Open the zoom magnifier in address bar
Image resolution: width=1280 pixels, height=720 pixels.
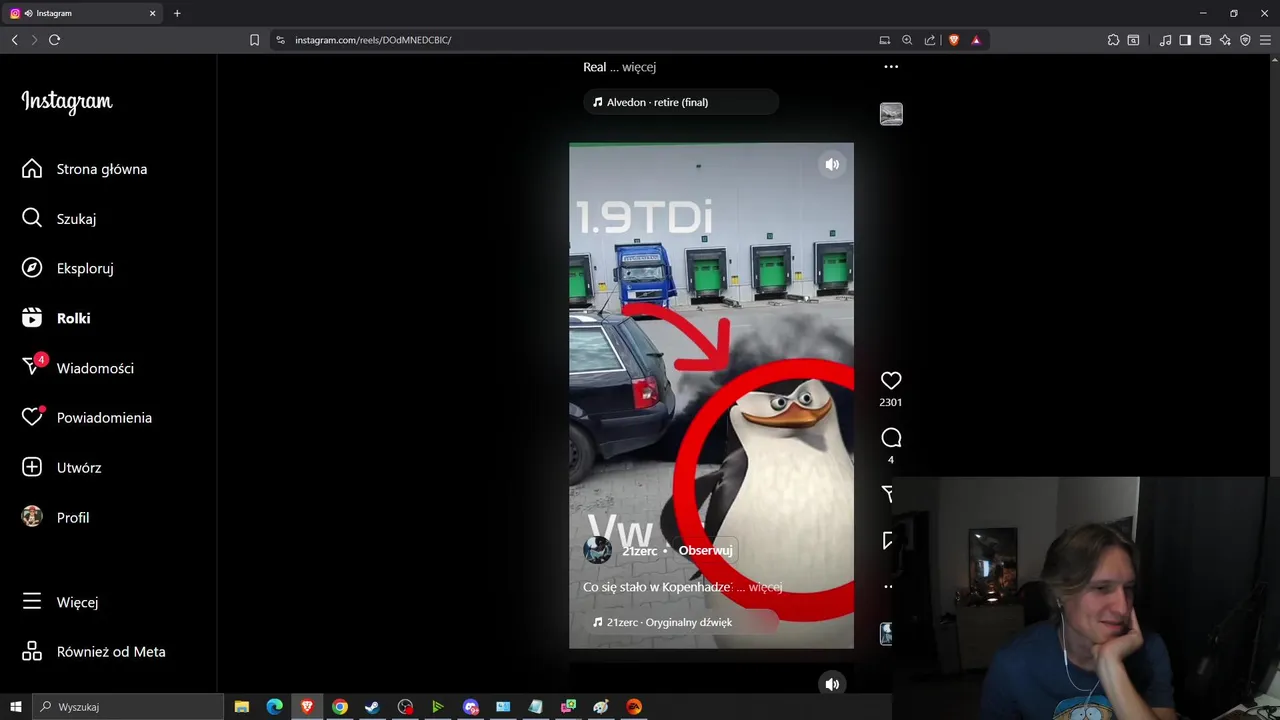pos(907,40)
